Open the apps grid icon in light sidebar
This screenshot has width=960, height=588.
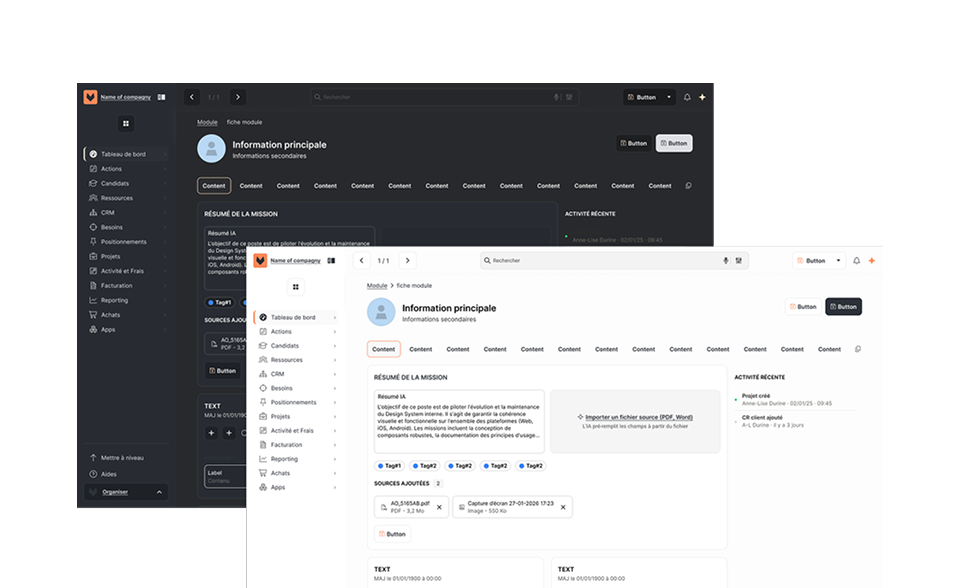(296, 287)
